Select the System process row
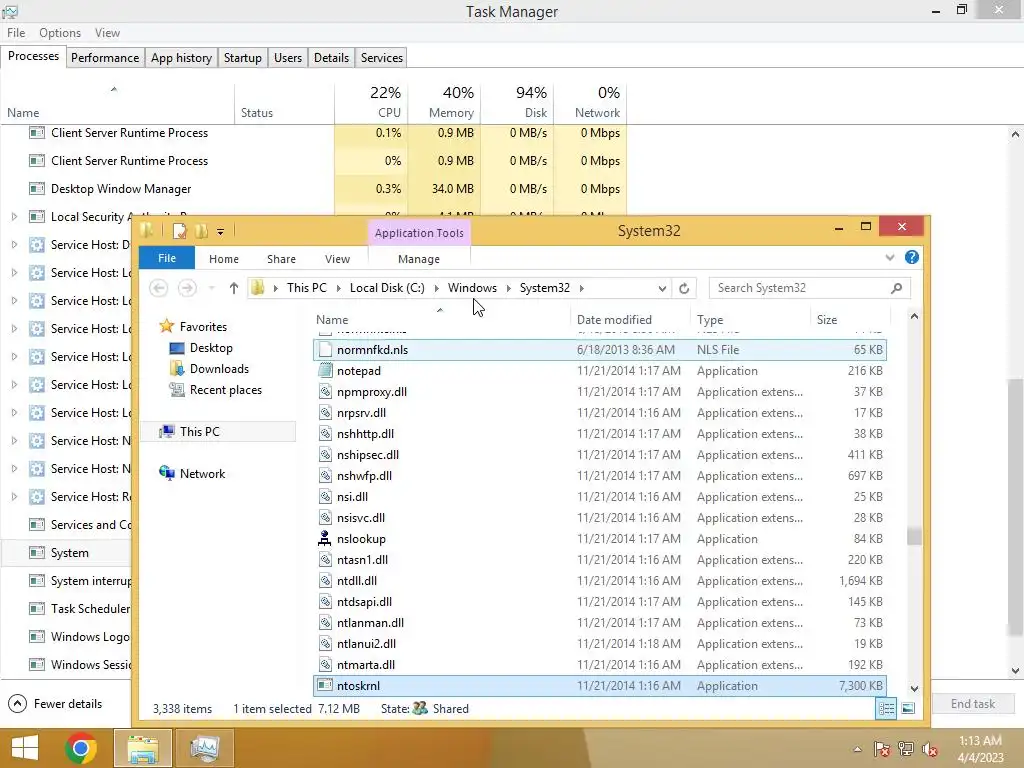Viewport: 1024px width, 768px height. click(67, 552)
